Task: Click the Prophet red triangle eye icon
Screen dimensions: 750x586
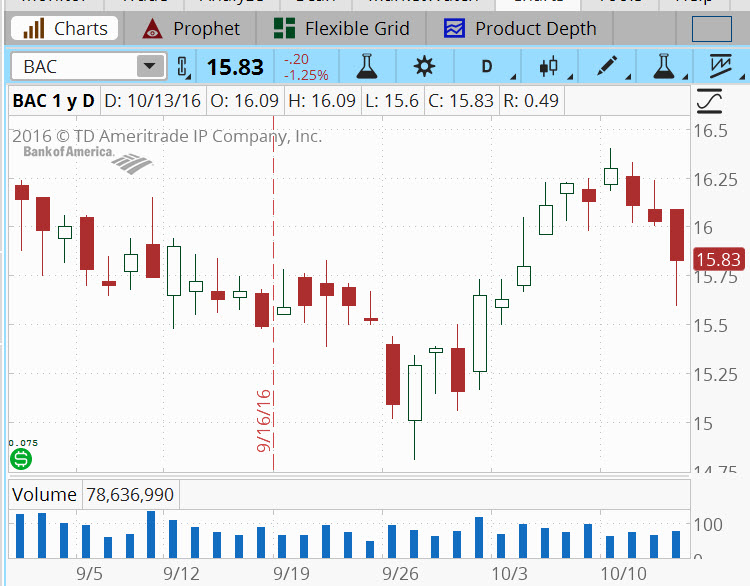Action: pyautogui.click(x=153, y=29)
